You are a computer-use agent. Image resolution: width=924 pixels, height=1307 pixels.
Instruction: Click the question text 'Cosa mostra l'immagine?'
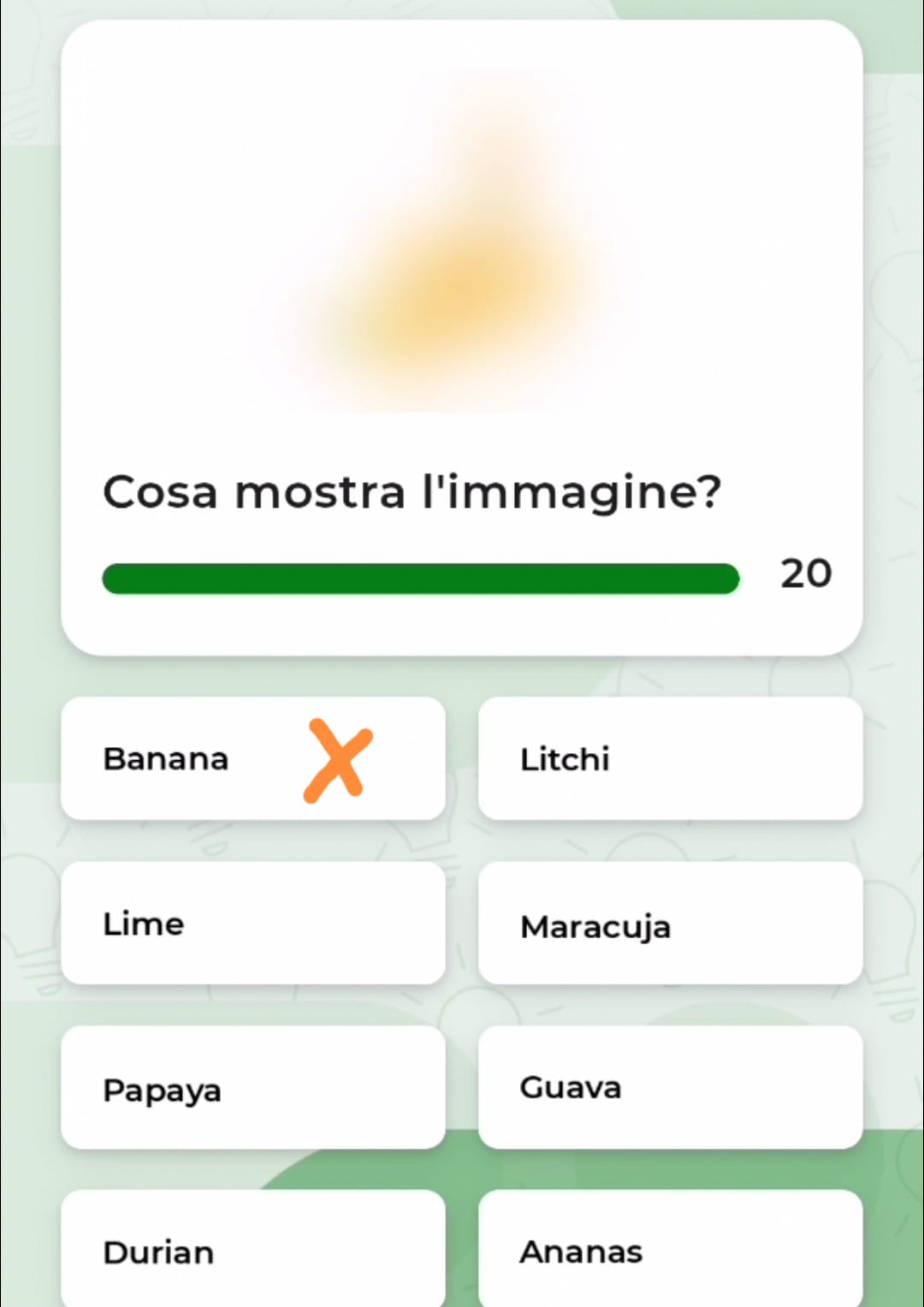click(412, 492)
